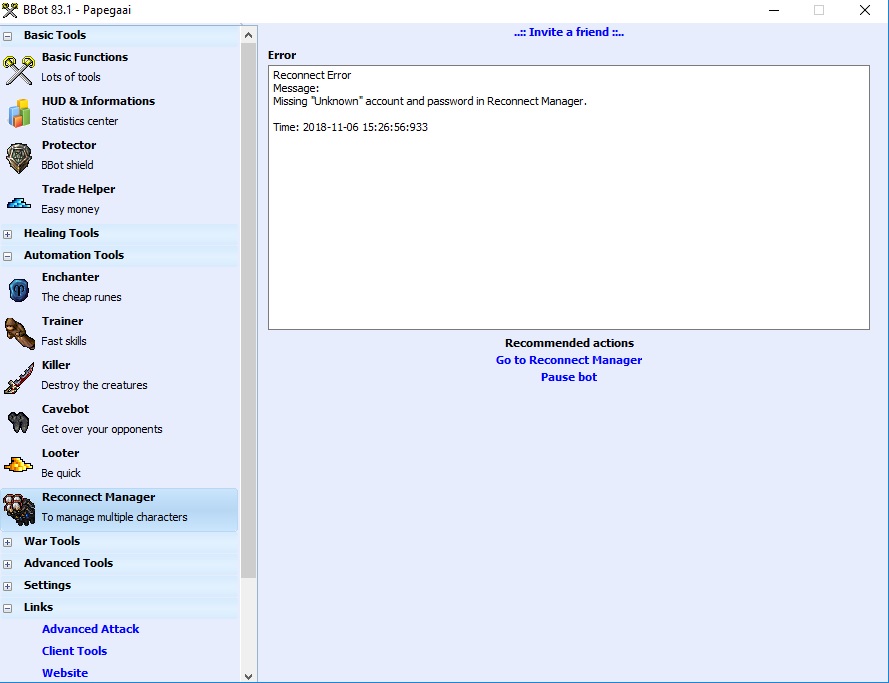889x683 pixels.
Task: Select the Looter gold icon
Action: coord(19,464)
